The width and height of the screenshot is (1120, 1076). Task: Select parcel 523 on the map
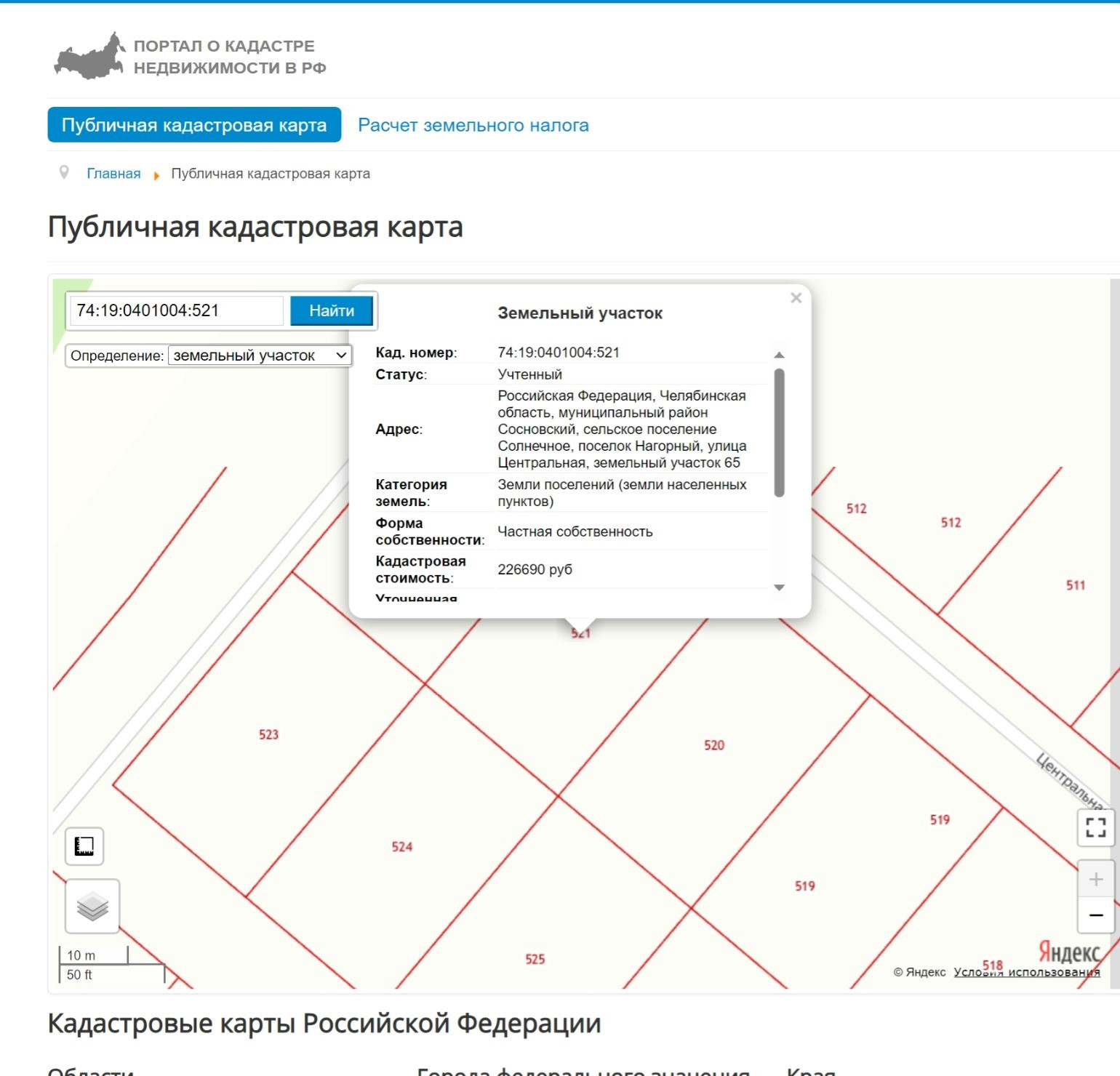coord(269,734)
